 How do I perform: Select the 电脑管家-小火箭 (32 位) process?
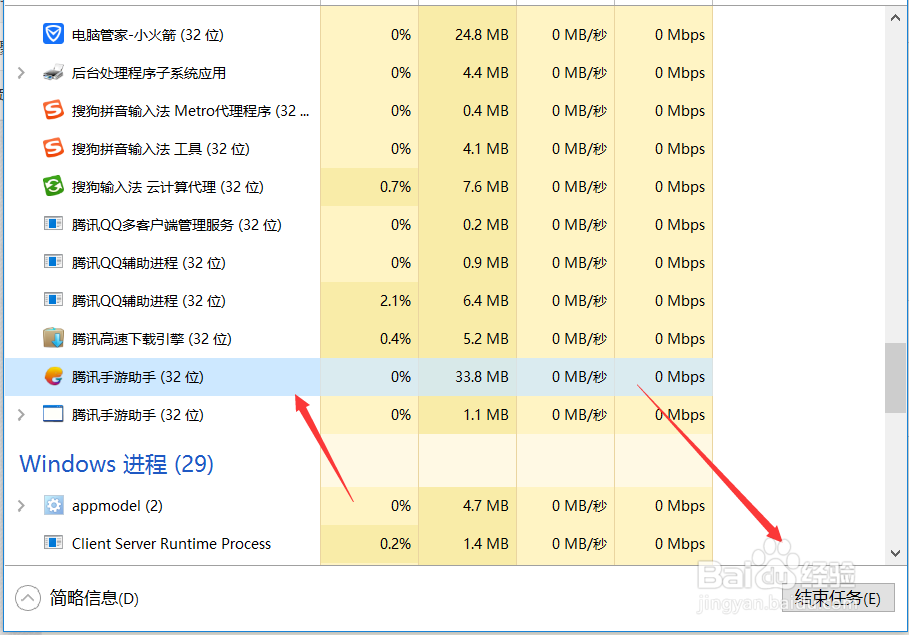click(x=147, y=35)
